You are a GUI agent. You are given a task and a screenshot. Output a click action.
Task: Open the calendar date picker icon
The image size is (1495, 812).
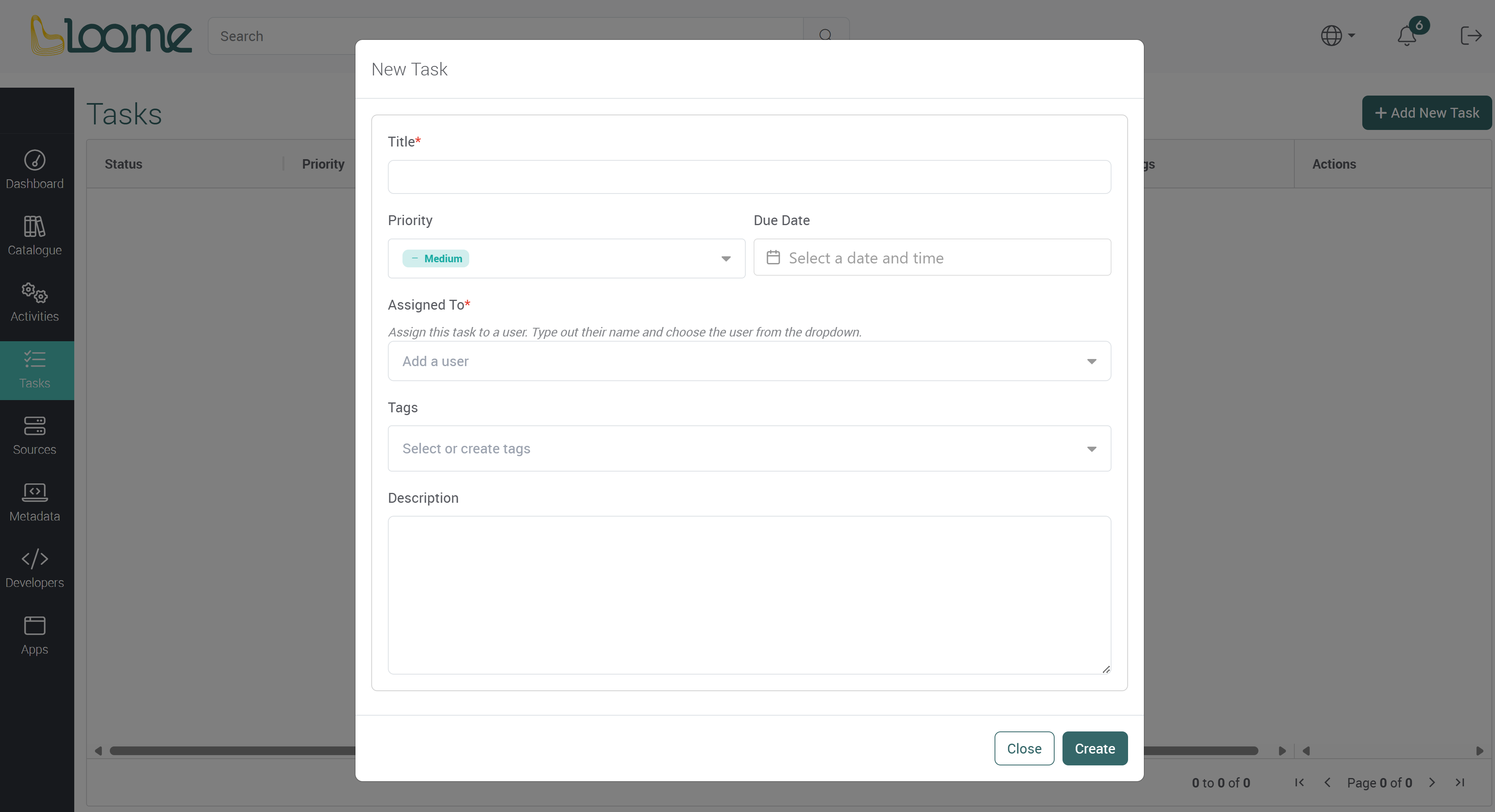point(774,257)
